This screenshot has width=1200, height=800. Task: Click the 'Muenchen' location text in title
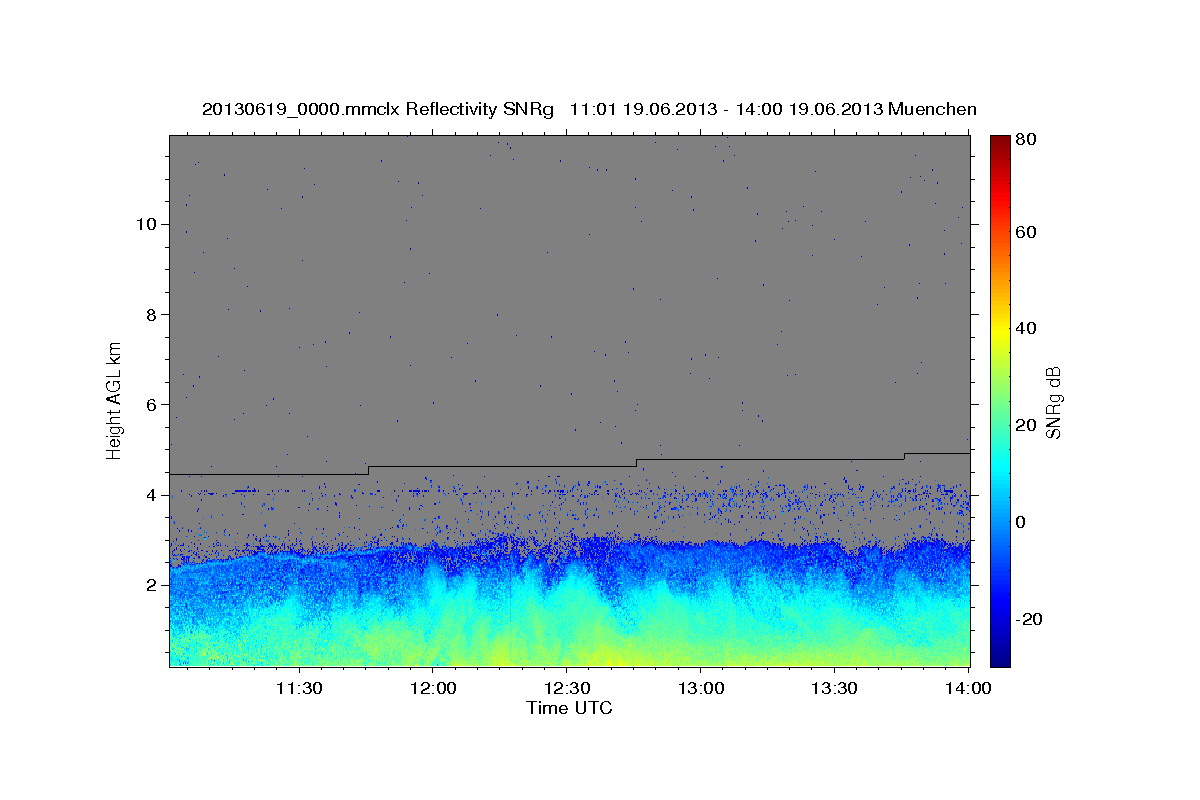coord(931,109)
